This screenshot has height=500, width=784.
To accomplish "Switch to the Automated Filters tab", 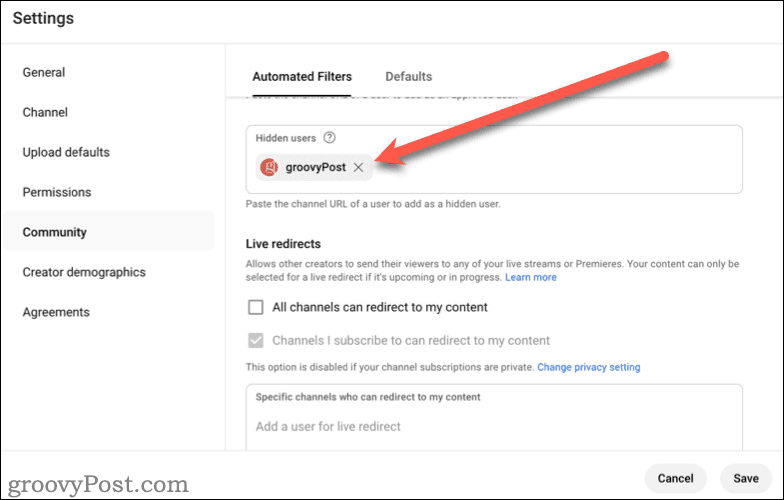I will click(x=302, y=76).
